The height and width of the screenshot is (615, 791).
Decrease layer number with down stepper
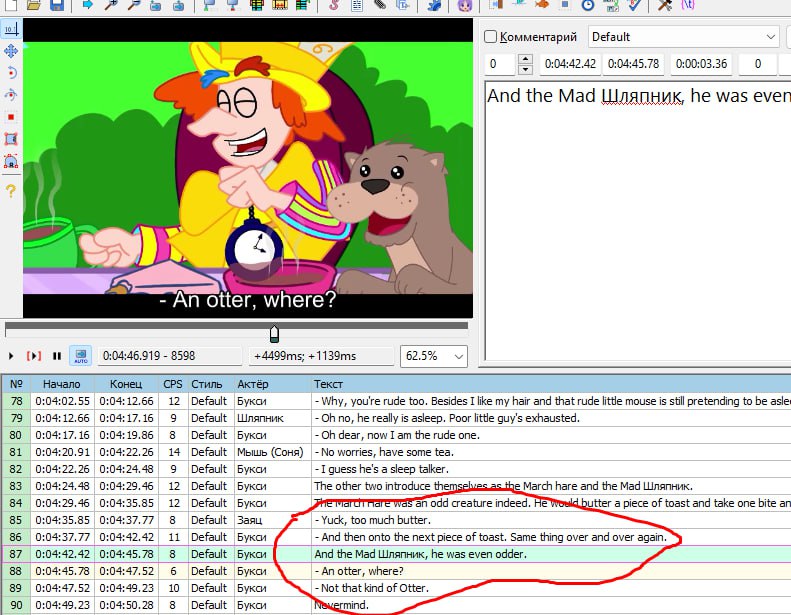point(525,70)
